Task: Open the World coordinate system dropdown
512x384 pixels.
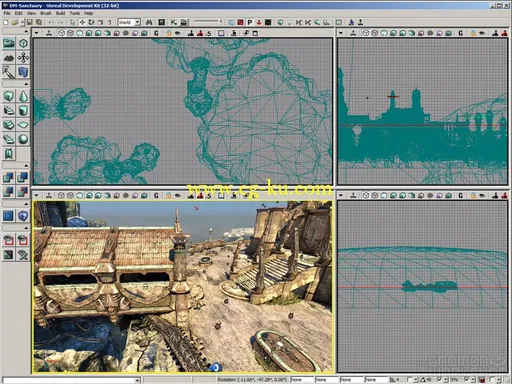Action: pyautogui.click(x=129, y=22)
